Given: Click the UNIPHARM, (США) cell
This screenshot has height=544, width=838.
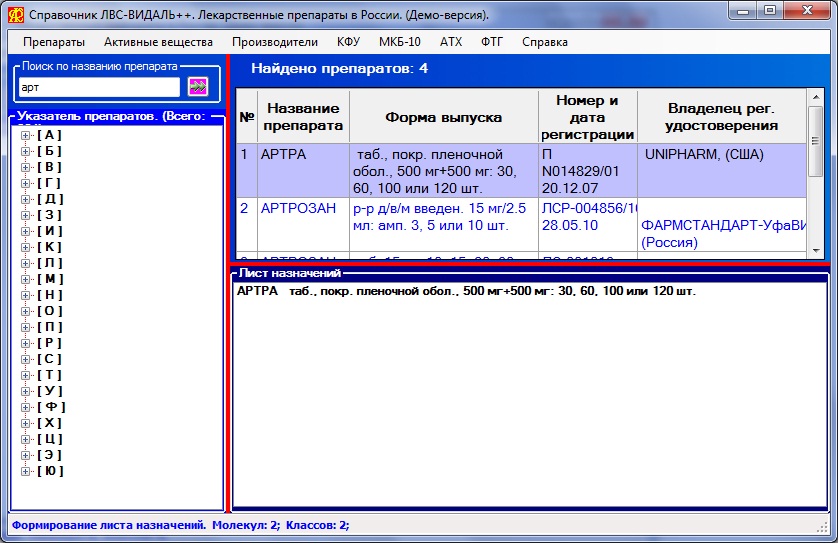Looking at the screenshot, I should click(721, 170).
